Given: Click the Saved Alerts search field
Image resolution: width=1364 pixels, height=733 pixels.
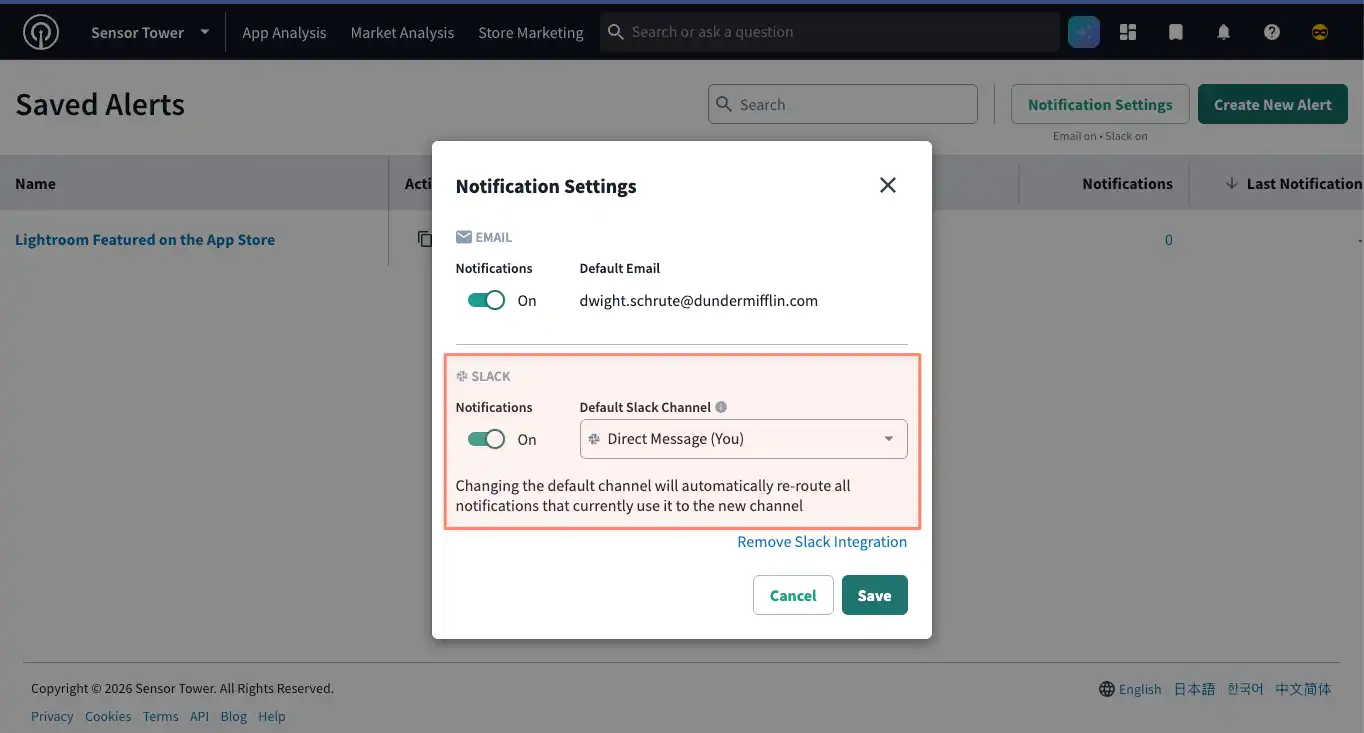Looking at the screenshot, I should (x=843, y=104).
